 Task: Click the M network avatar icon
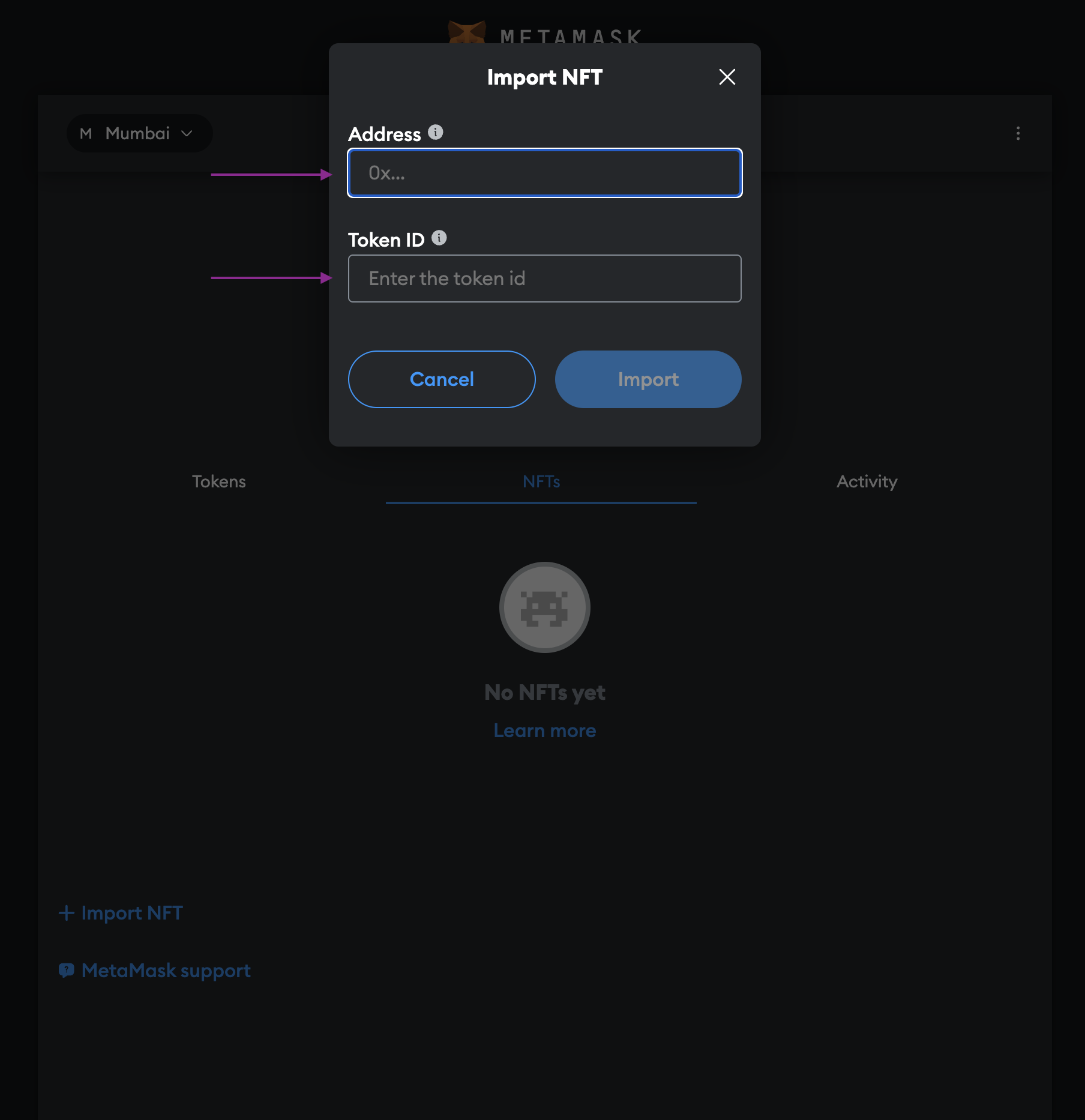coord(86,133)
